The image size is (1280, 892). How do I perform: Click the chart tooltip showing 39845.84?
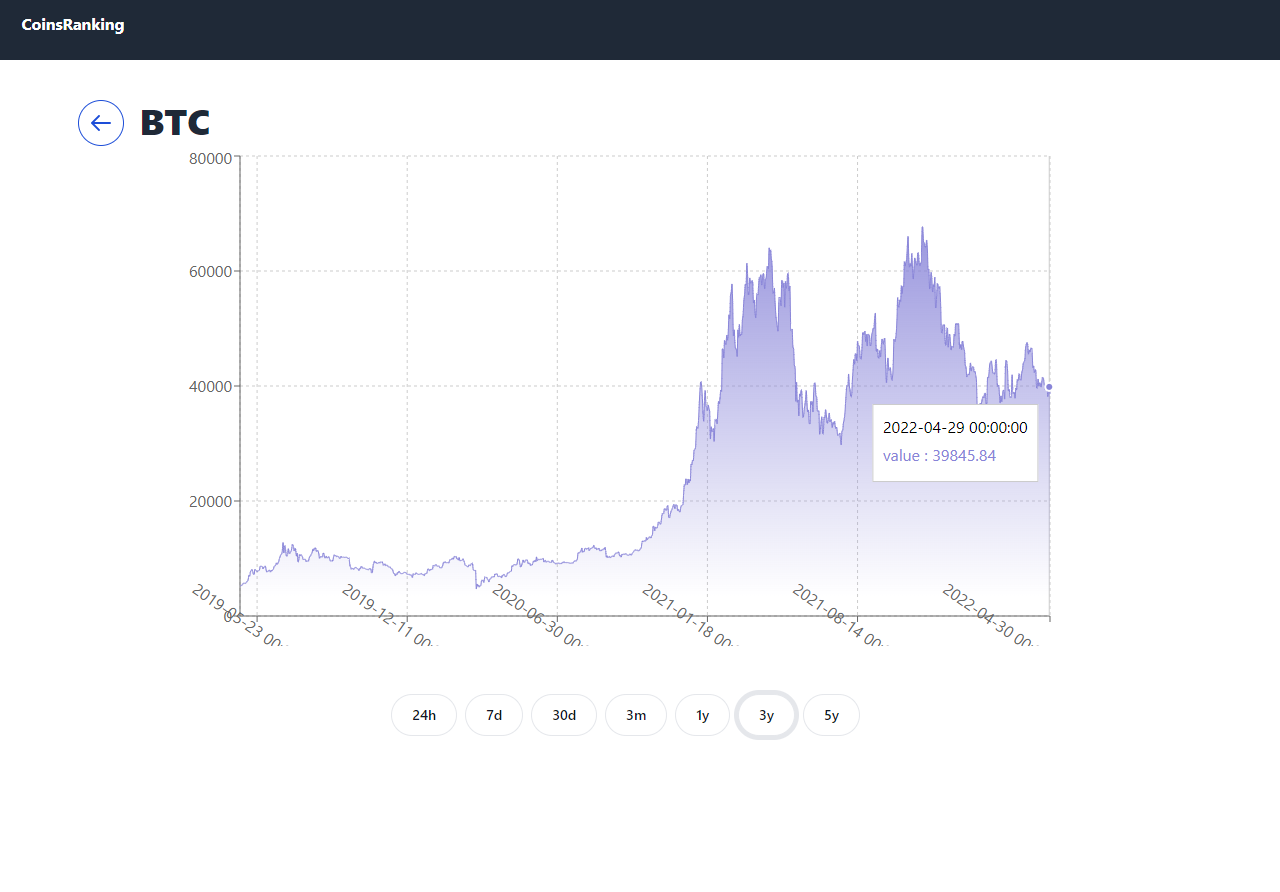tap(955, 442)
